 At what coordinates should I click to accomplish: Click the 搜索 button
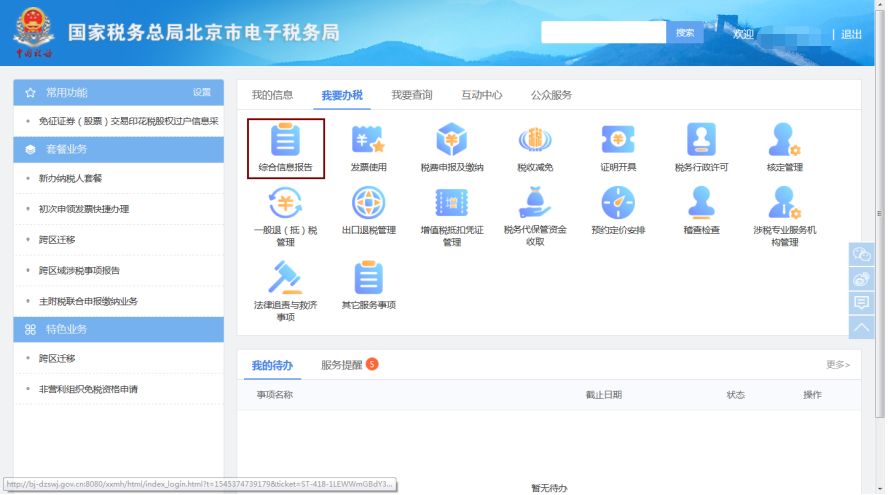(x=685, y=33)
